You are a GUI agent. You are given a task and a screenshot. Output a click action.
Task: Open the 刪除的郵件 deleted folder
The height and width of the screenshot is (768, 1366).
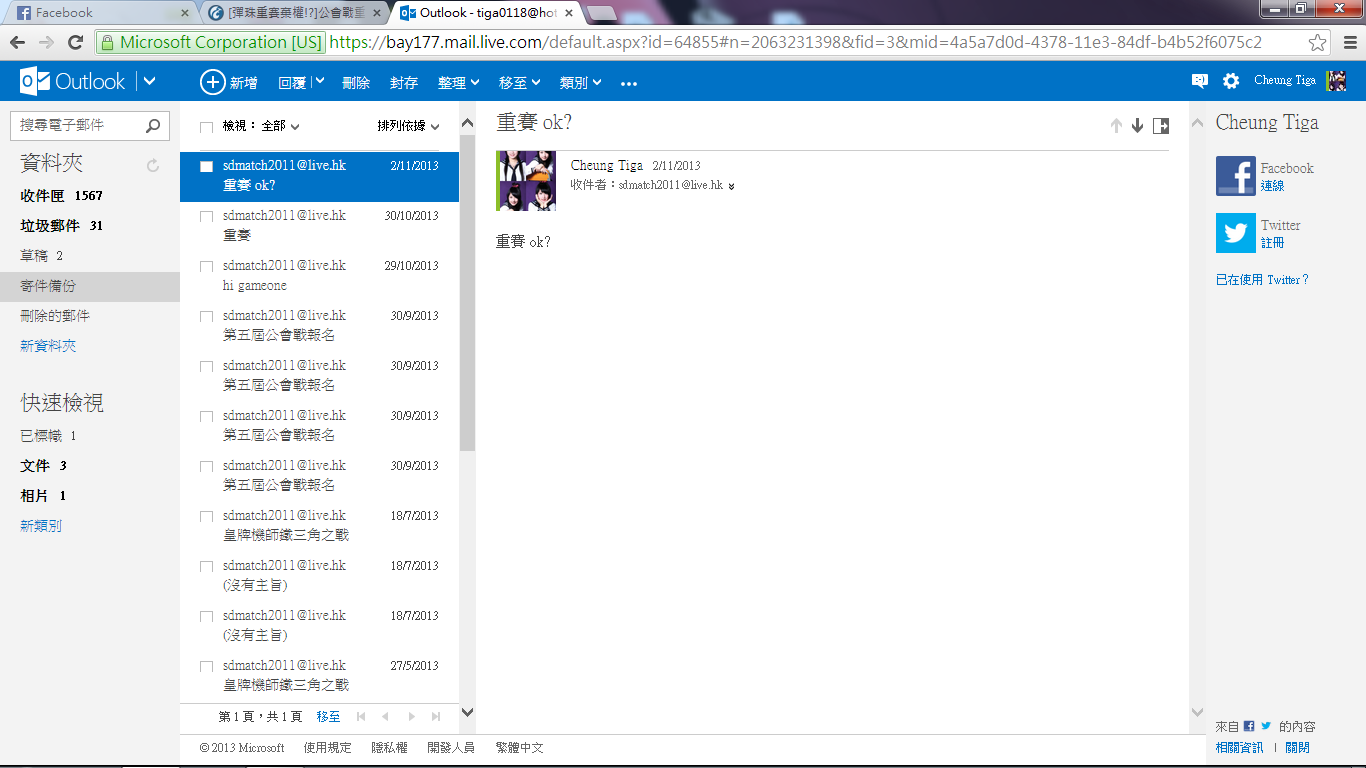(55, 316)
